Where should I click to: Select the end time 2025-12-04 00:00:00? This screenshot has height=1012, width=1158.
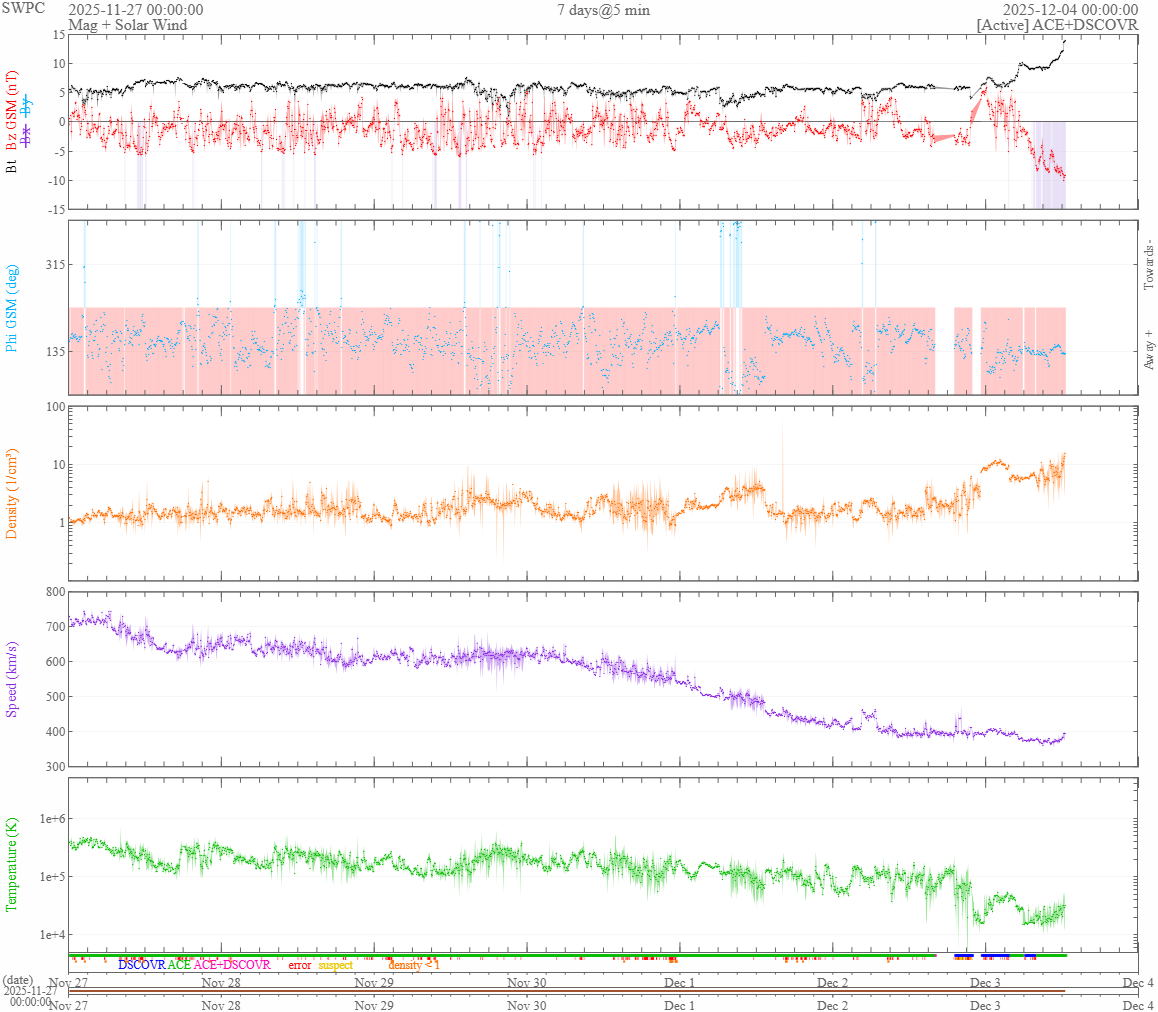(x=1070, y=10)
